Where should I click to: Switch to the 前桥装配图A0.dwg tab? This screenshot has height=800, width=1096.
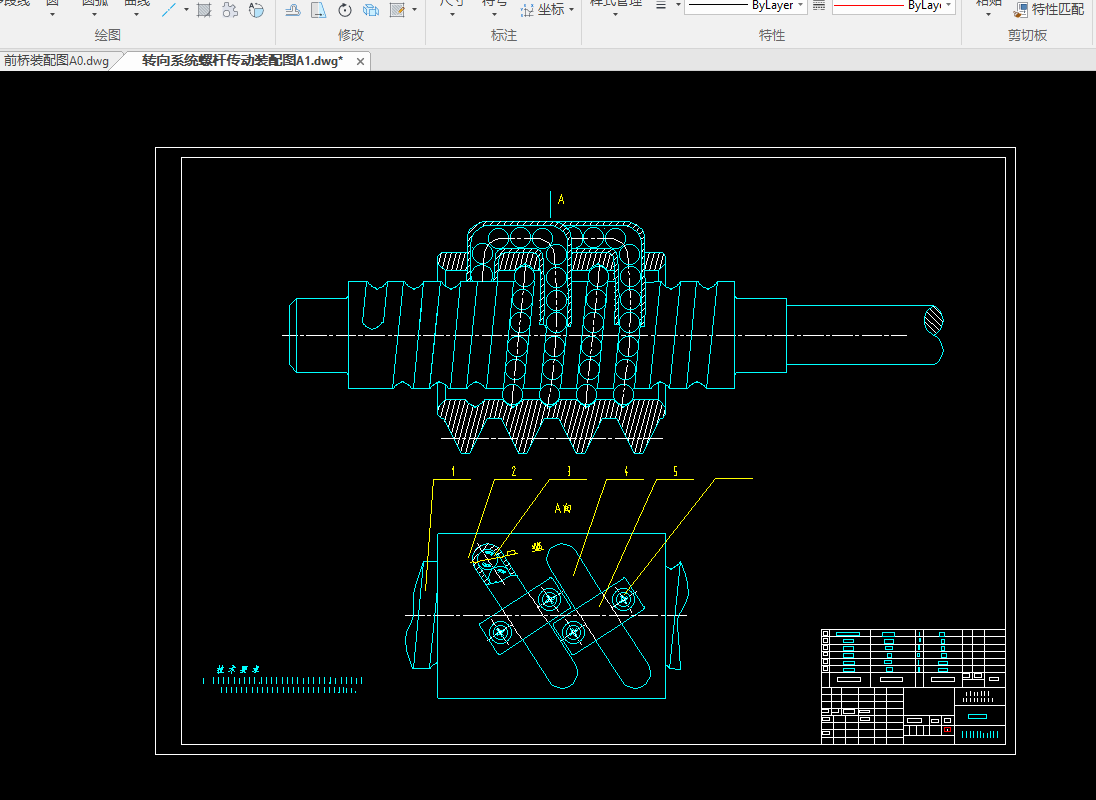(x=56, y=61)
